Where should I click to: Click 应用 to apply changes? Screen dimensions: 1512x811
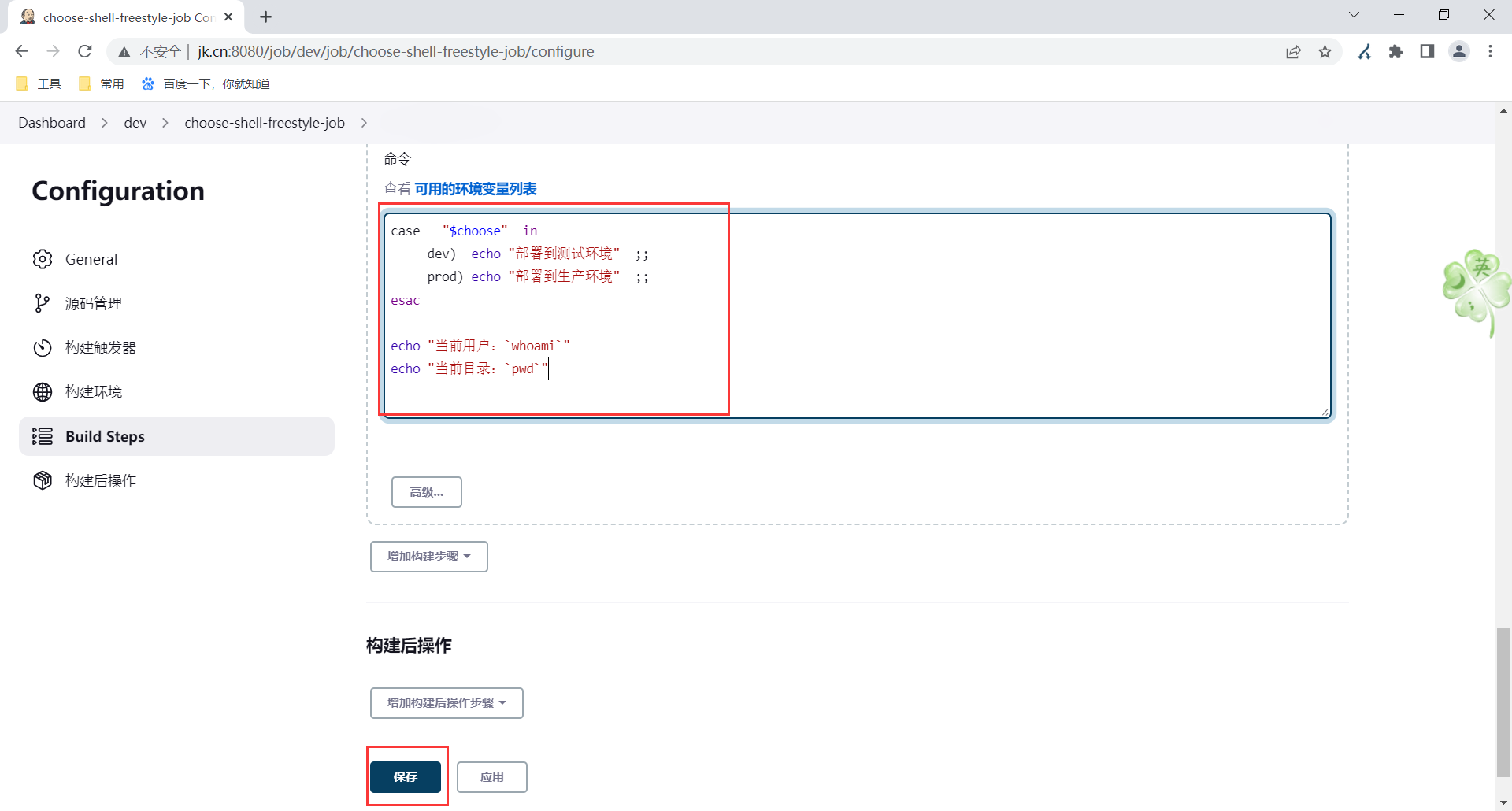492,777
